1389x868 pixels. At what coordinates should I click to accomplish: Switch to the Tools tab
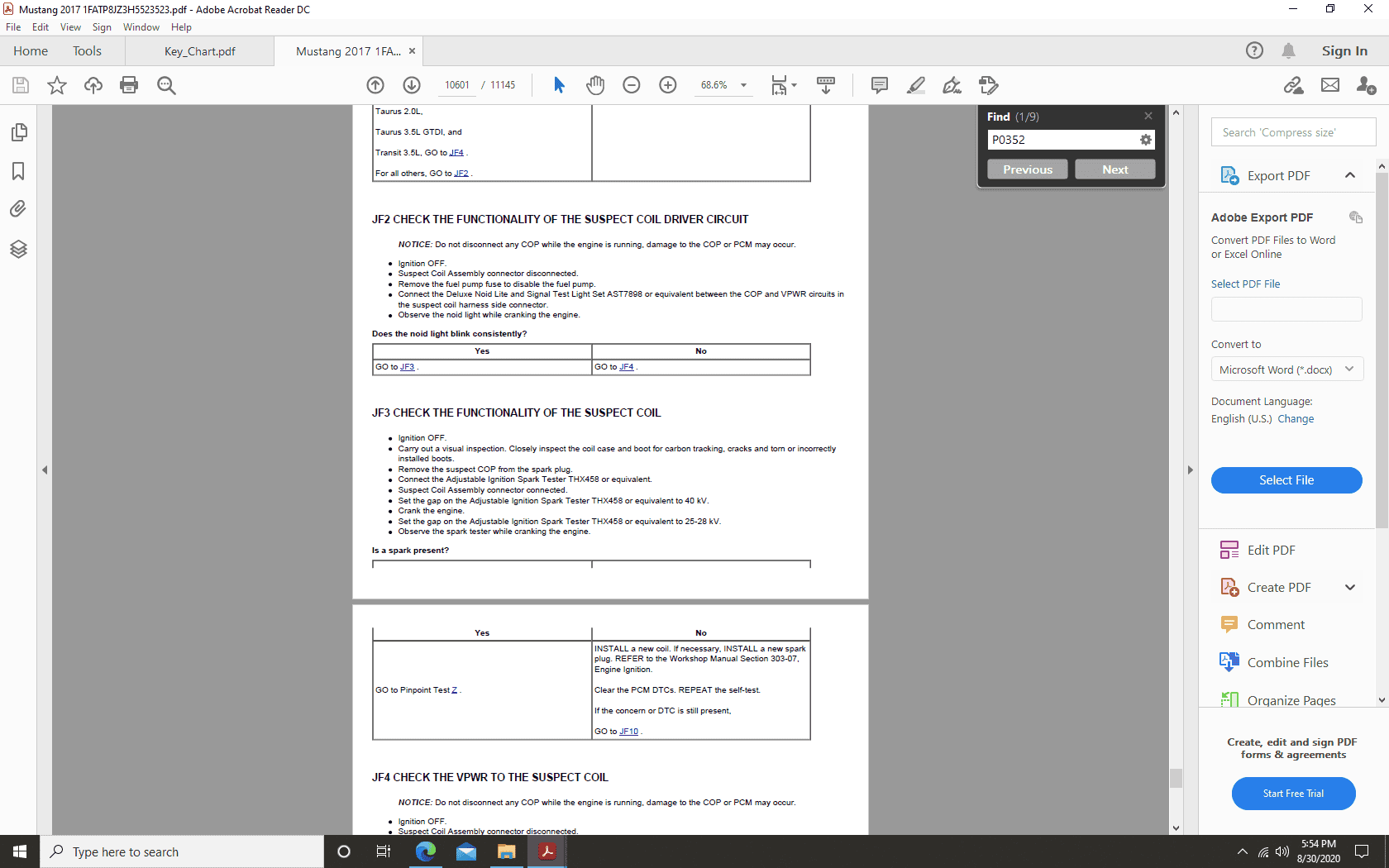click(87, 51)
